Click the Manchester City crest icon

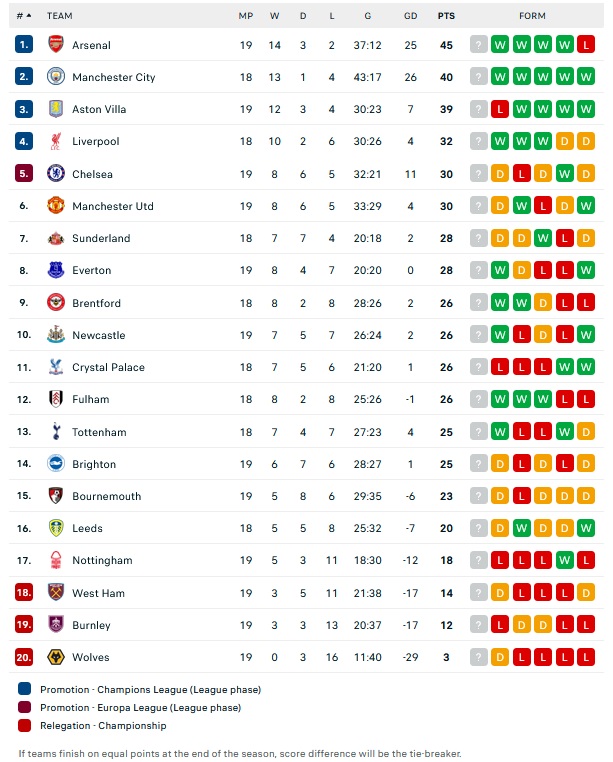coord(56,77)
